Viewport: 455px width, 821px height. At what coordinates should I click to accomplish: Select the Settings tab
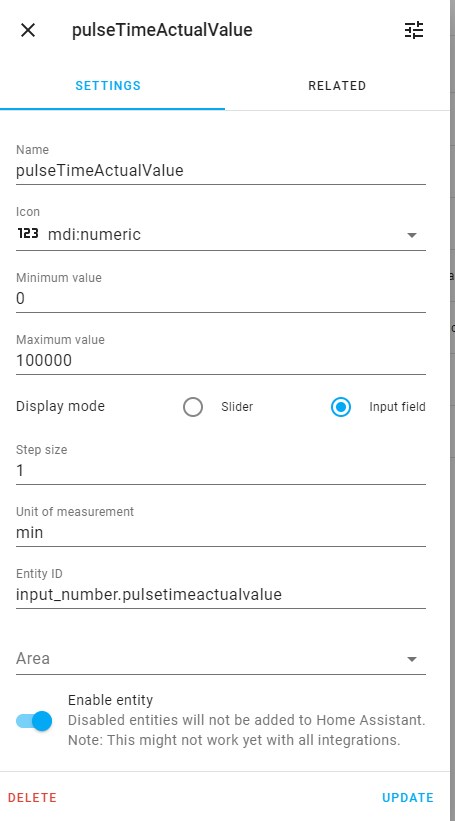click(108, 86)
